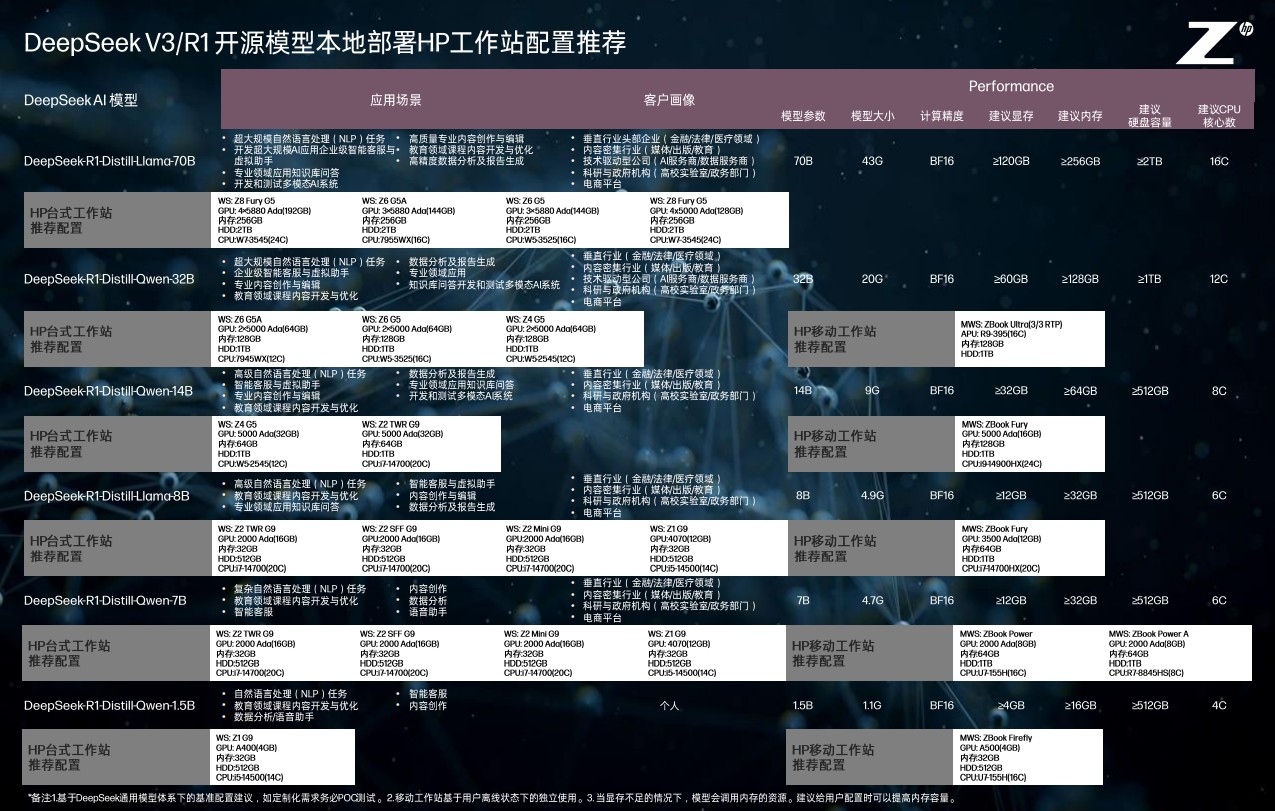This screenshot has height=811, width=1275.
Task: Click the DeepSeek-R1-Distill-Qwen-14B model name
Action: click(108, 391)
